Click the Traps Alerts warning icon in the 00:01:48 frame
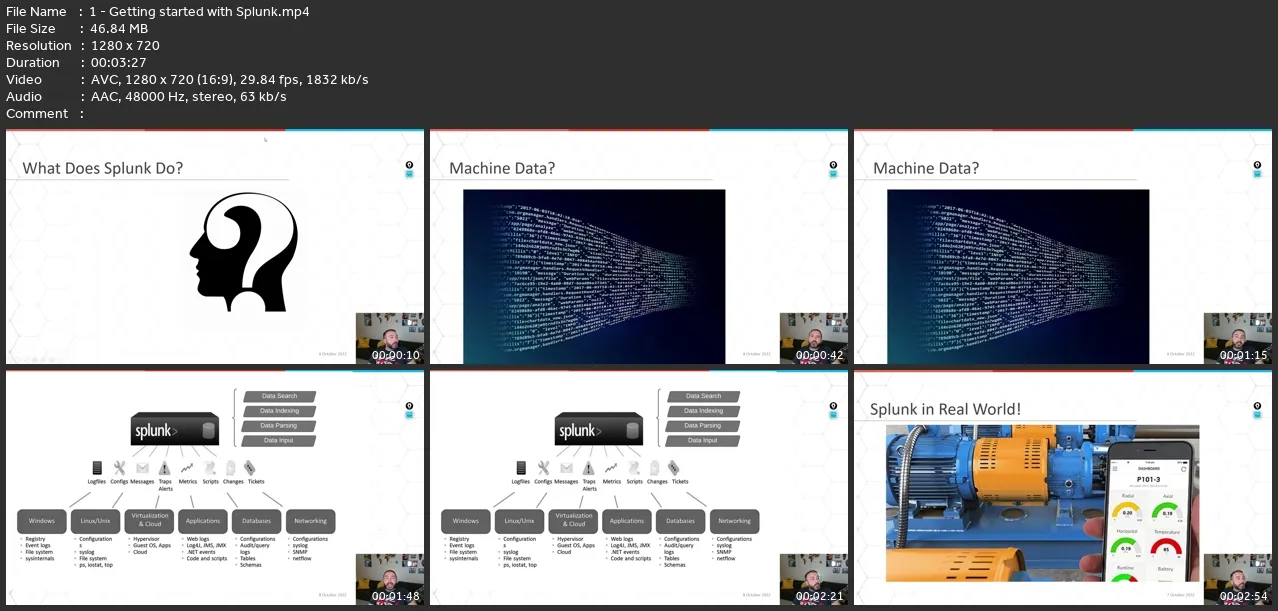Viewport: 1278px width, 611px height. [165, 468]
